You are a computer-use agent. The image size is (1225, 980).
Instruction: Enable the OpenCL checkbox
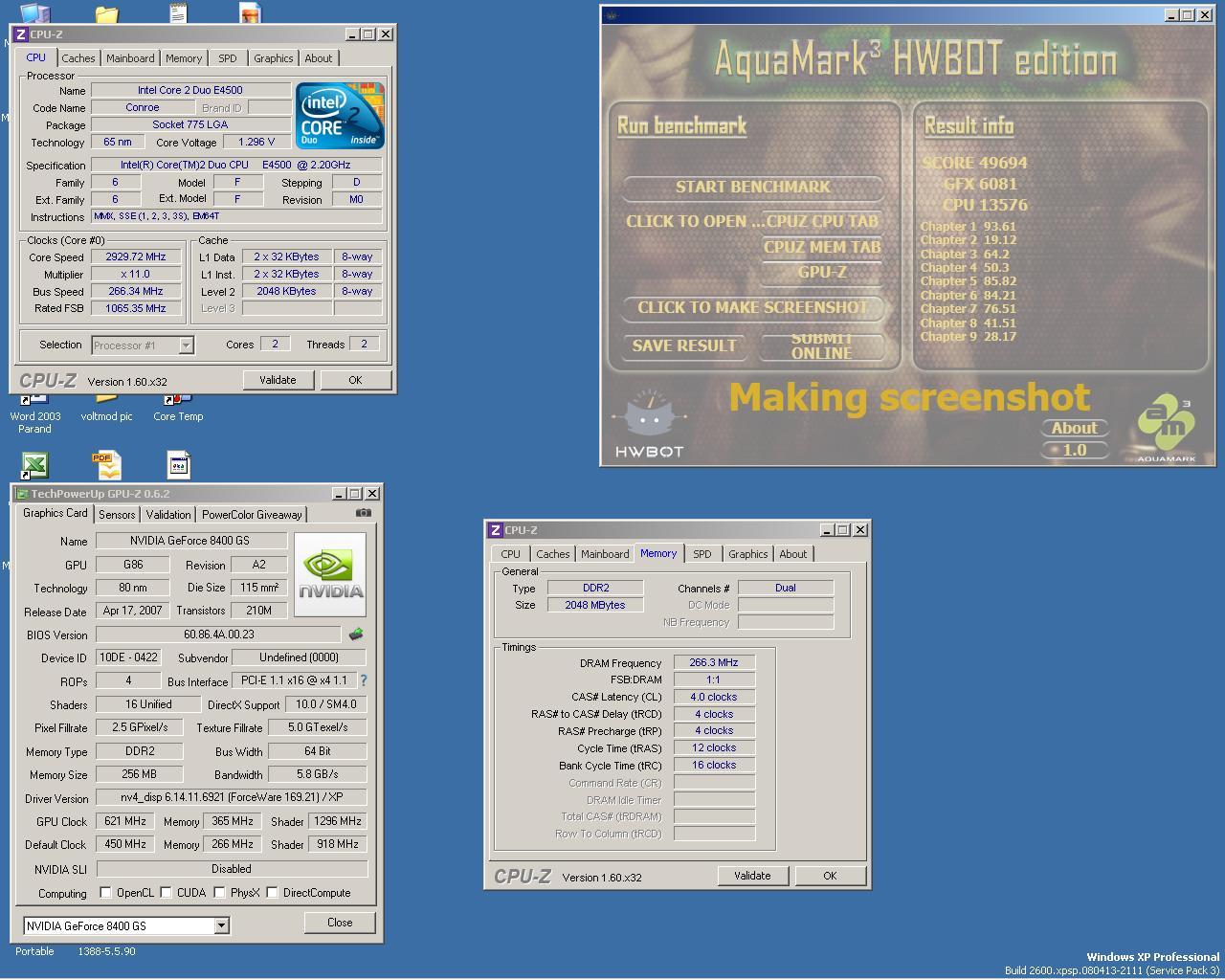point(105,892)
